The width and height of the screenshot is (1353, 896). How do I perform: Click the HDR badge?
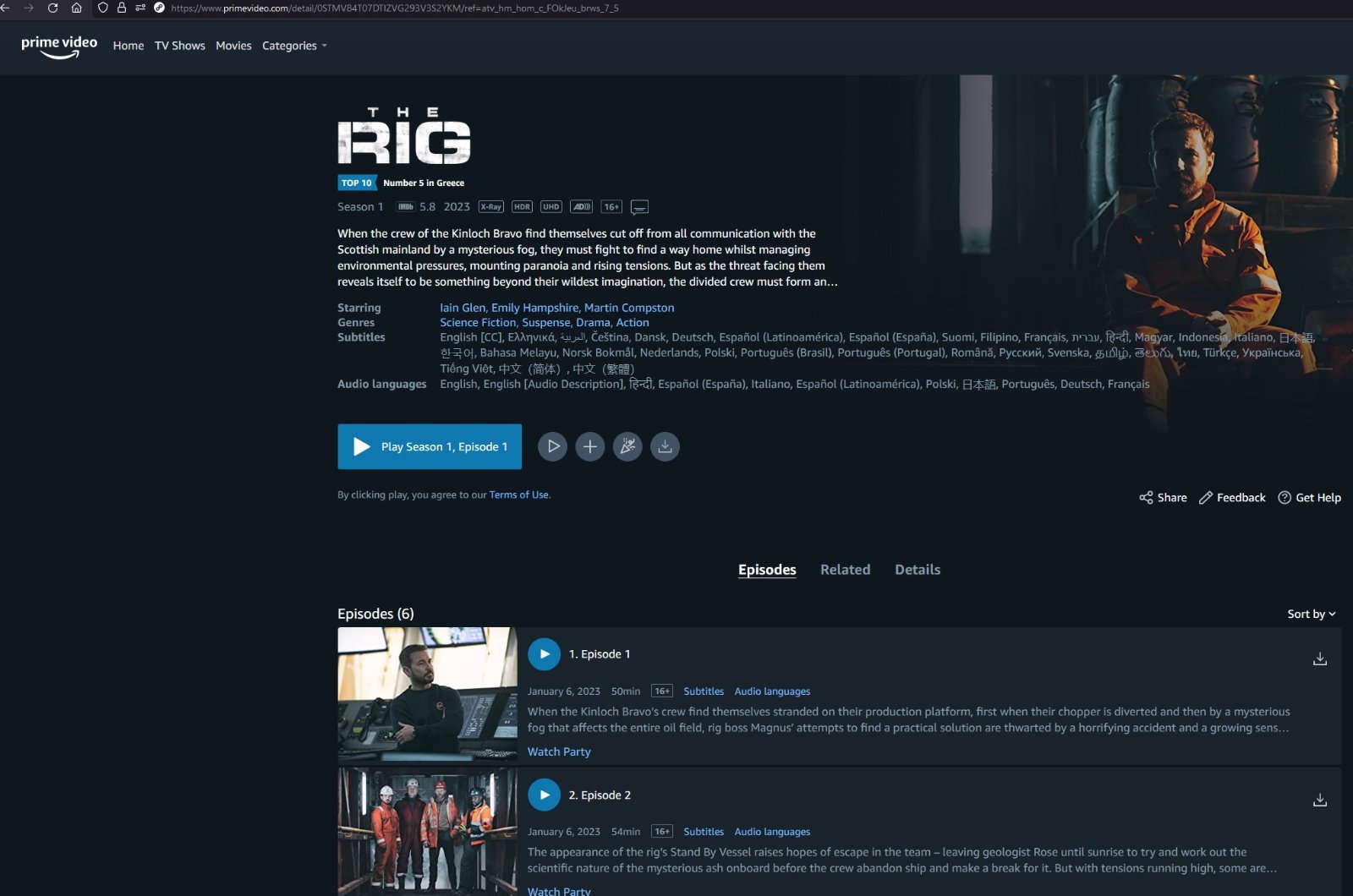pyautogui.click(x=522, y=207)
